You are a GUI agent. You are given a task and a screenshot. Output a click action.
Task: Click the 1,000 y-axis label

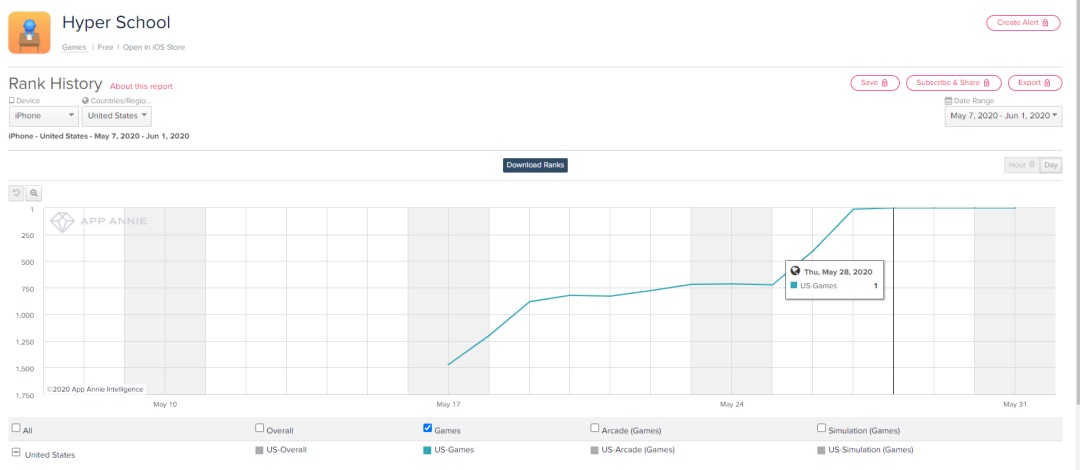(23, 315)
